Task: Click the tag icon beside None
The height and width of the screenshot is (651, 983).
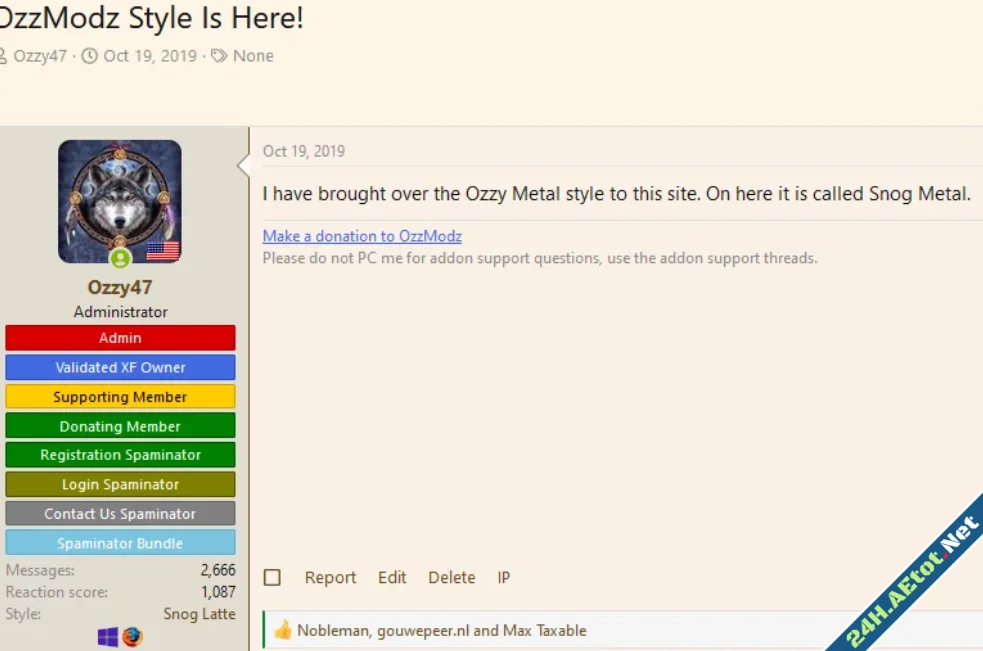Action: [219, 56]
